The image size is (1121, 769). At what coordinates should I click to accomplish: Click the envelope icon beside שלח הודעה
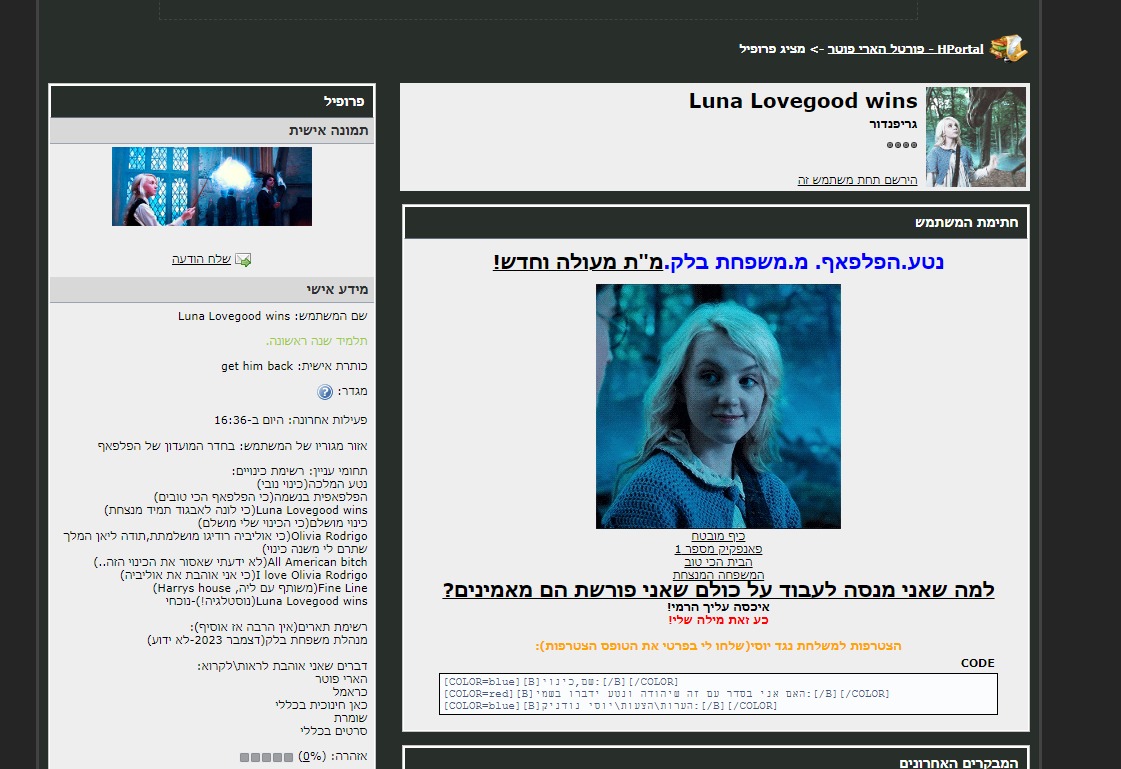243,259
